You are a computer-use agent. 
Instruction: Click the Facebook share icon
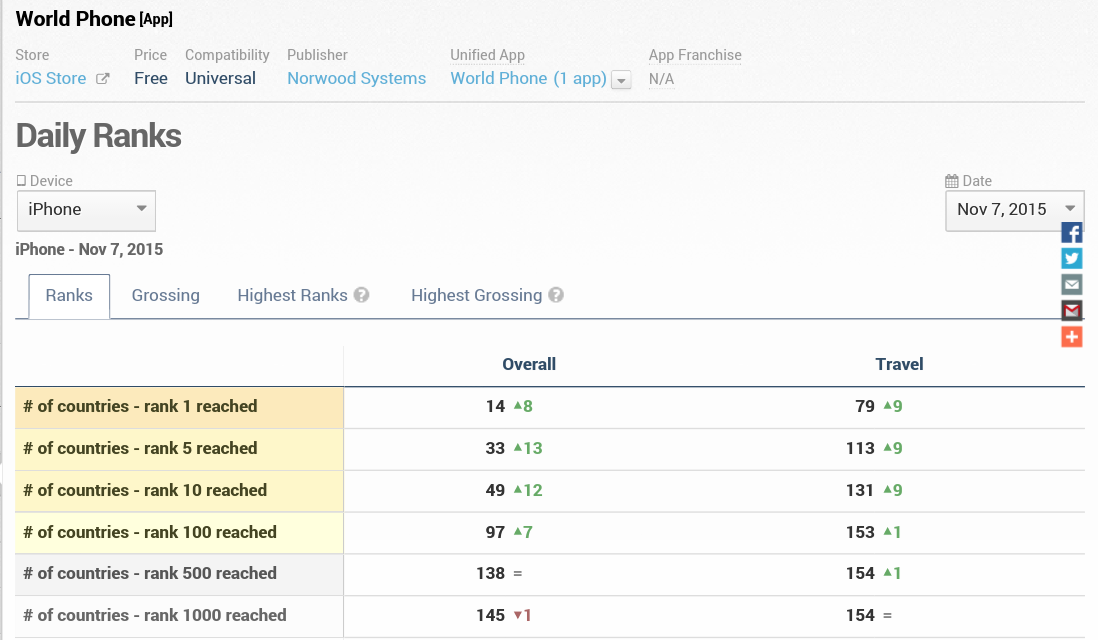pyautogui.click(x=1072, y=233)
